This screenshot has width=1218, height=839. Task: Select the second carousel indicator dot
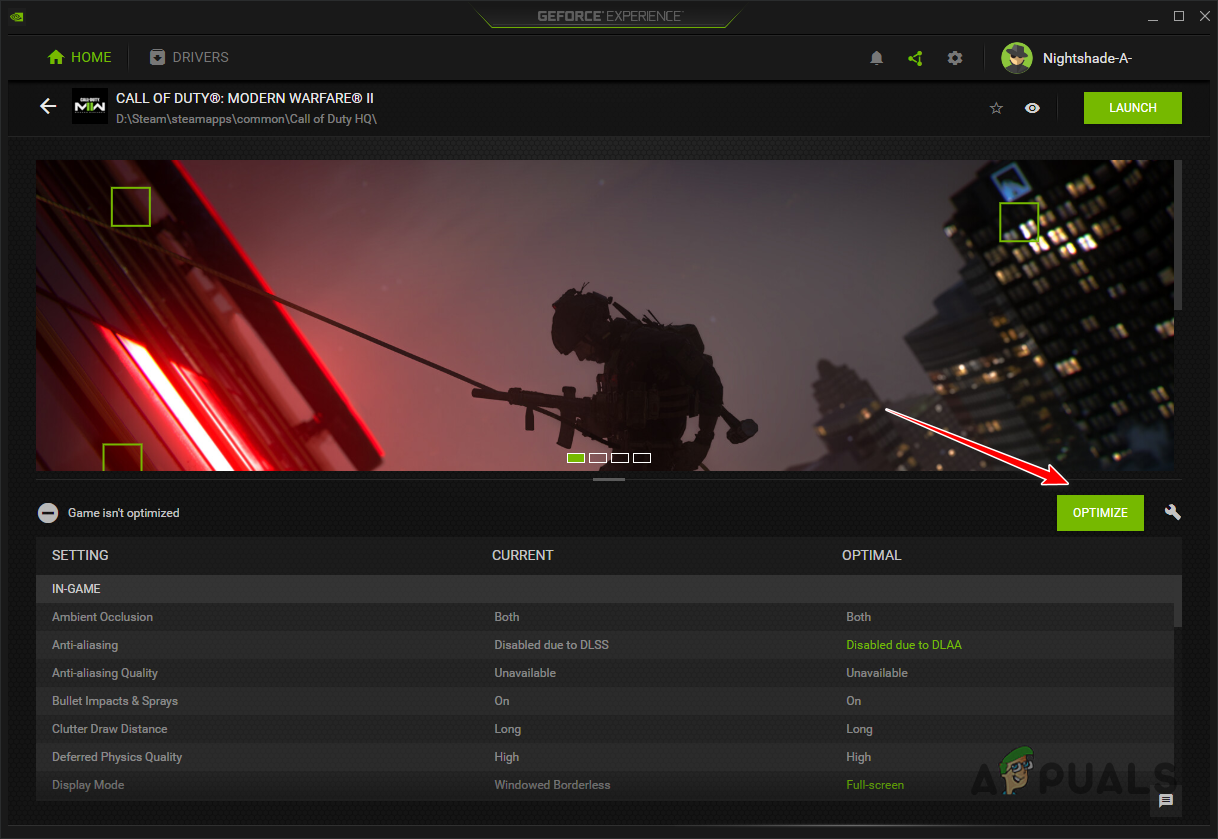[x=598, y=457]
